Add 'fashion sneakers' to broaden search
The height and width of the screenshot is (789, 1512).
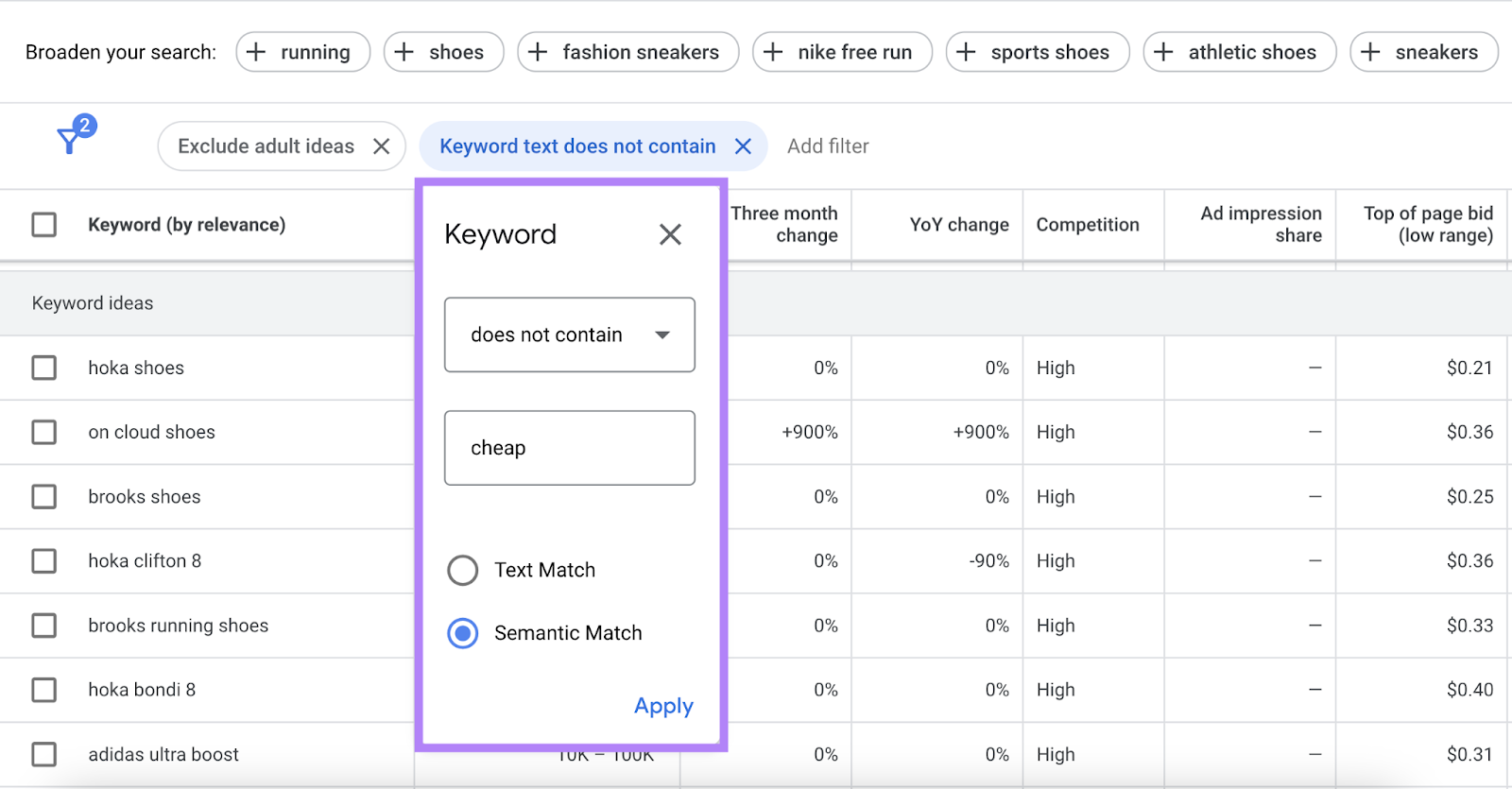click(627, 52)
